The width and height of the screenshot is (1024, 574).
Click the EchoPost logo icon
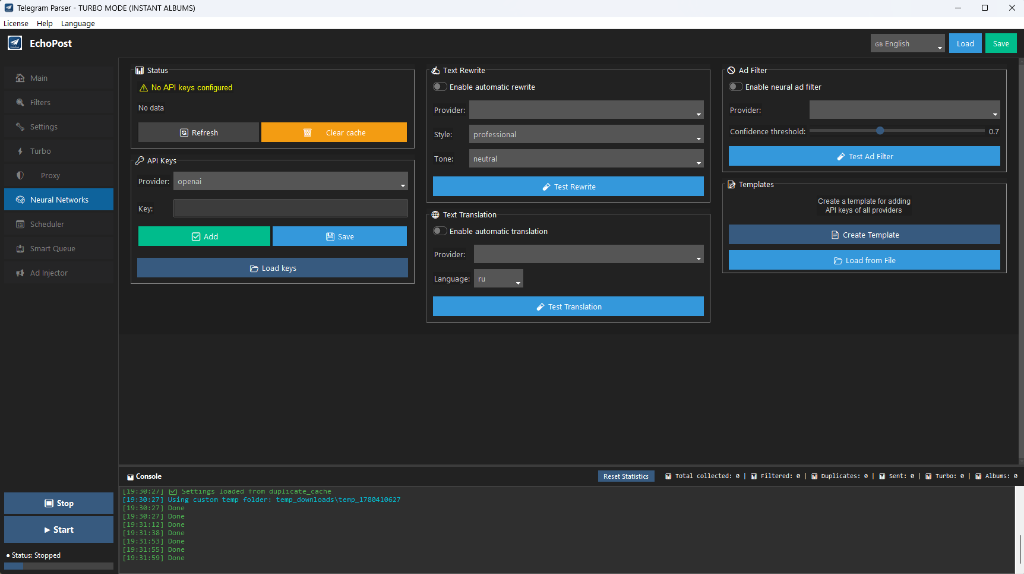(x=14, y=43)
